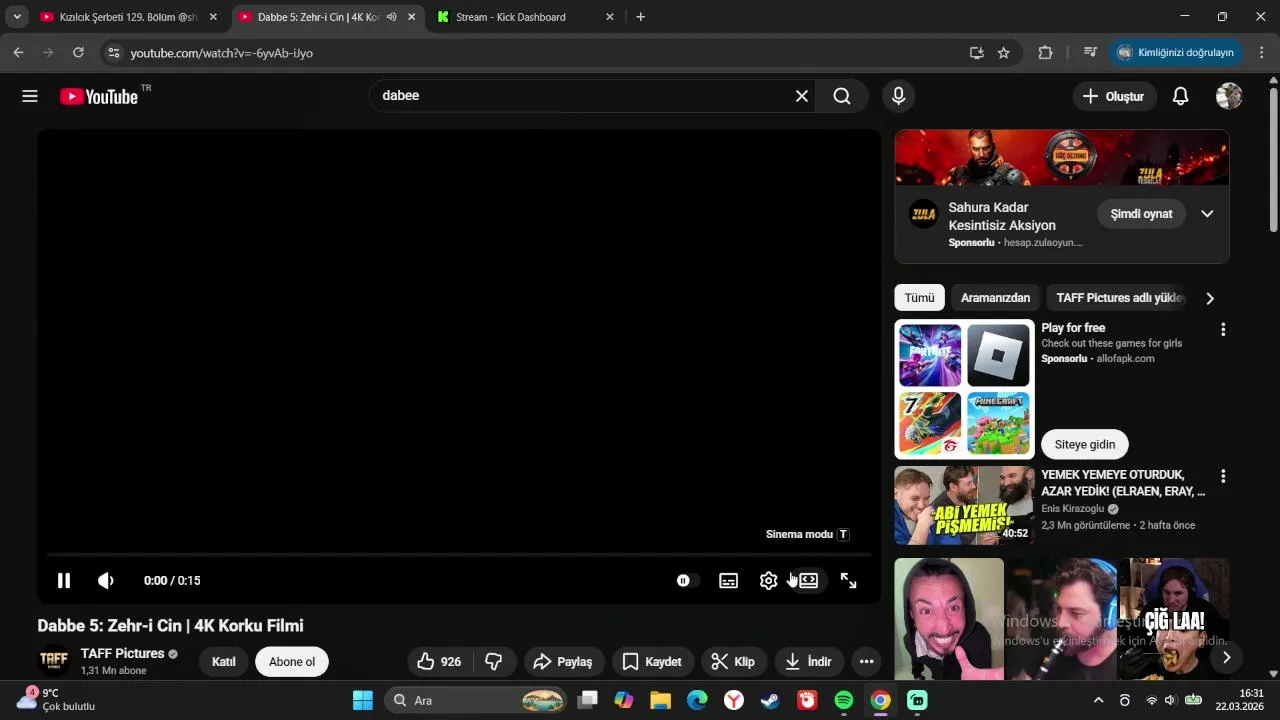Open more actions under the video
The image size is (1280, 720).
866,661
